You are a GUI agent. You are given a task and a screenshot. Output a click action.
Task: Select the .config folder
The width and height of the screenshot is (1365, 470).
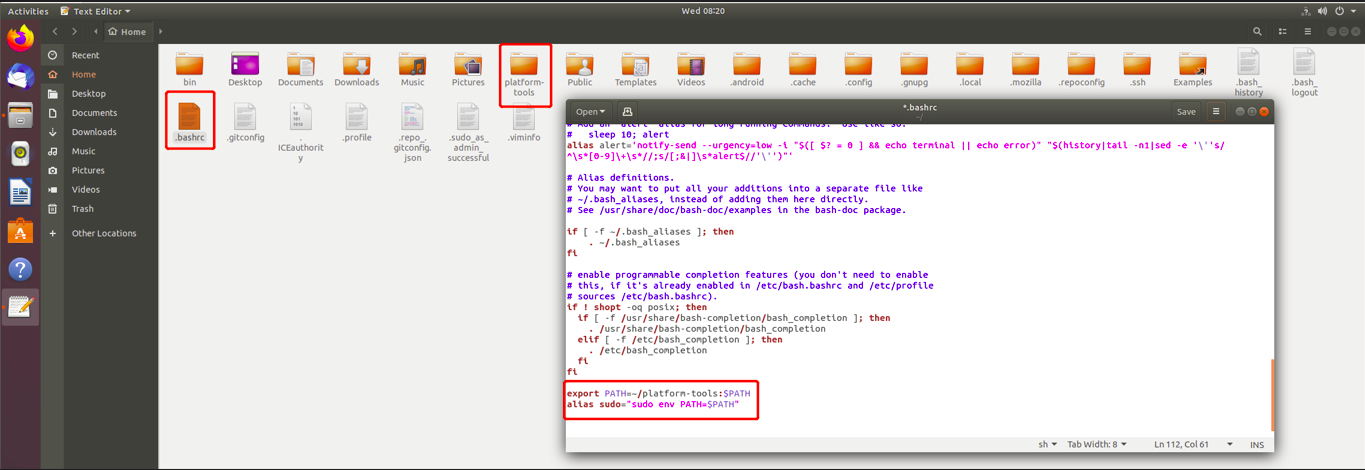(x=859, y=69)
